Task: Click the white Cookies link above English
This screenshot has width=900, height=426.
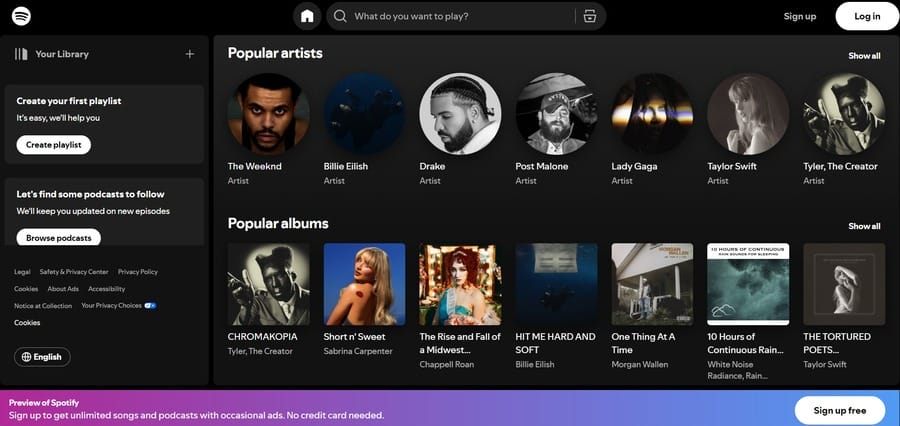Action: pyautogui.click(x=27, y=323)
